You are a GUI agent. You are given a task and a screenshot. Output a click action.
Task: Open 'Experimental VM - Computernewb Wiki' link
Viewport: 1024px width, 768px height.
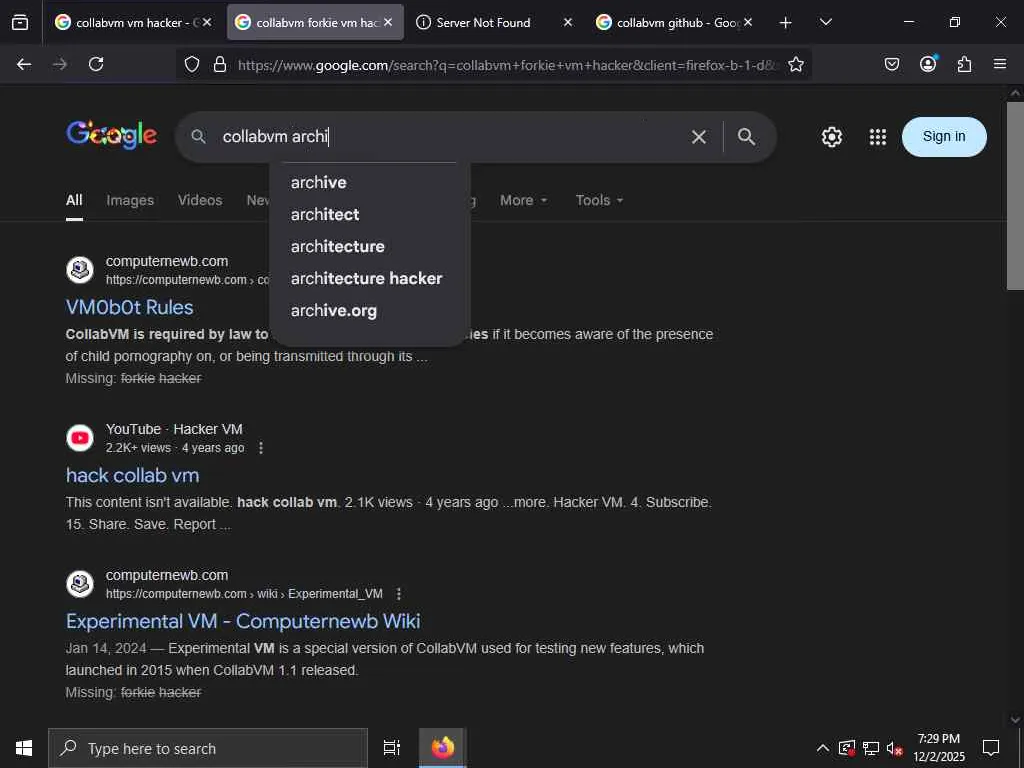tap(243, 621)
